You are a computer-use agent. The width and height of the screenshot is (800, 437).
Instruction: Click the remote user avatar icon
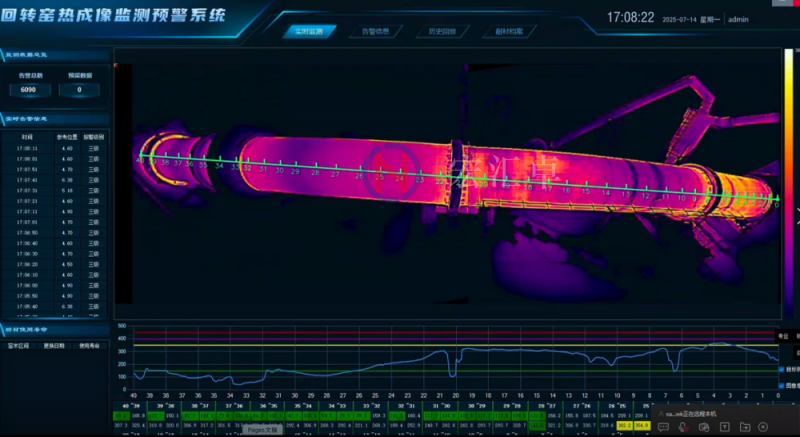(662, 414)
